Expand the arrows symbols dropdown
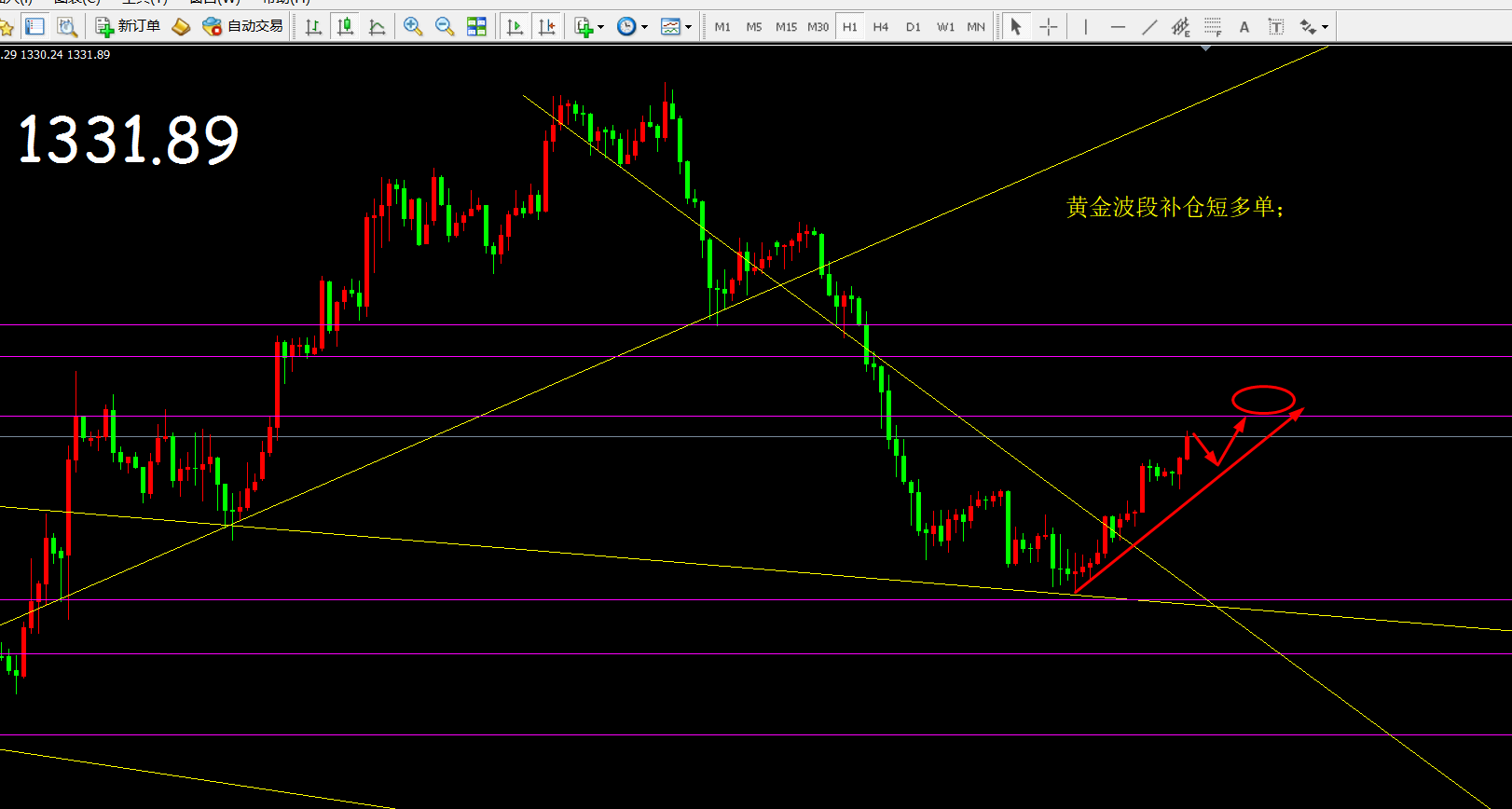Viewport: 1512px width, 809px height. (1326, 27)
